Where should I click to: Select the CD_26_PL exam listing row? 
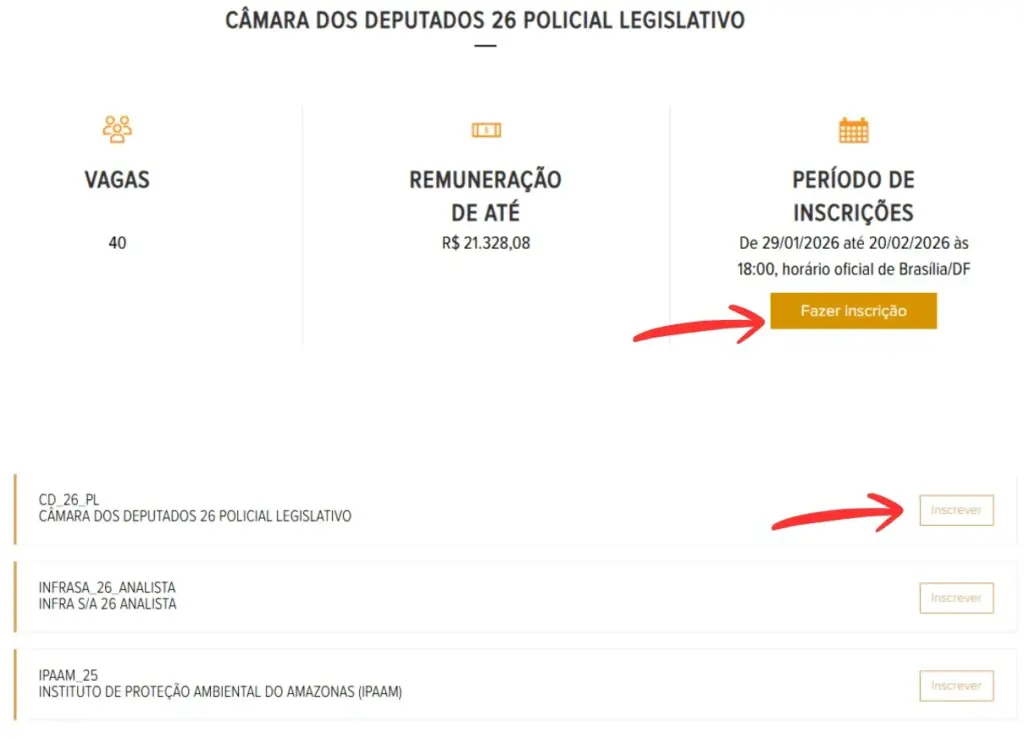pos(400,508)
